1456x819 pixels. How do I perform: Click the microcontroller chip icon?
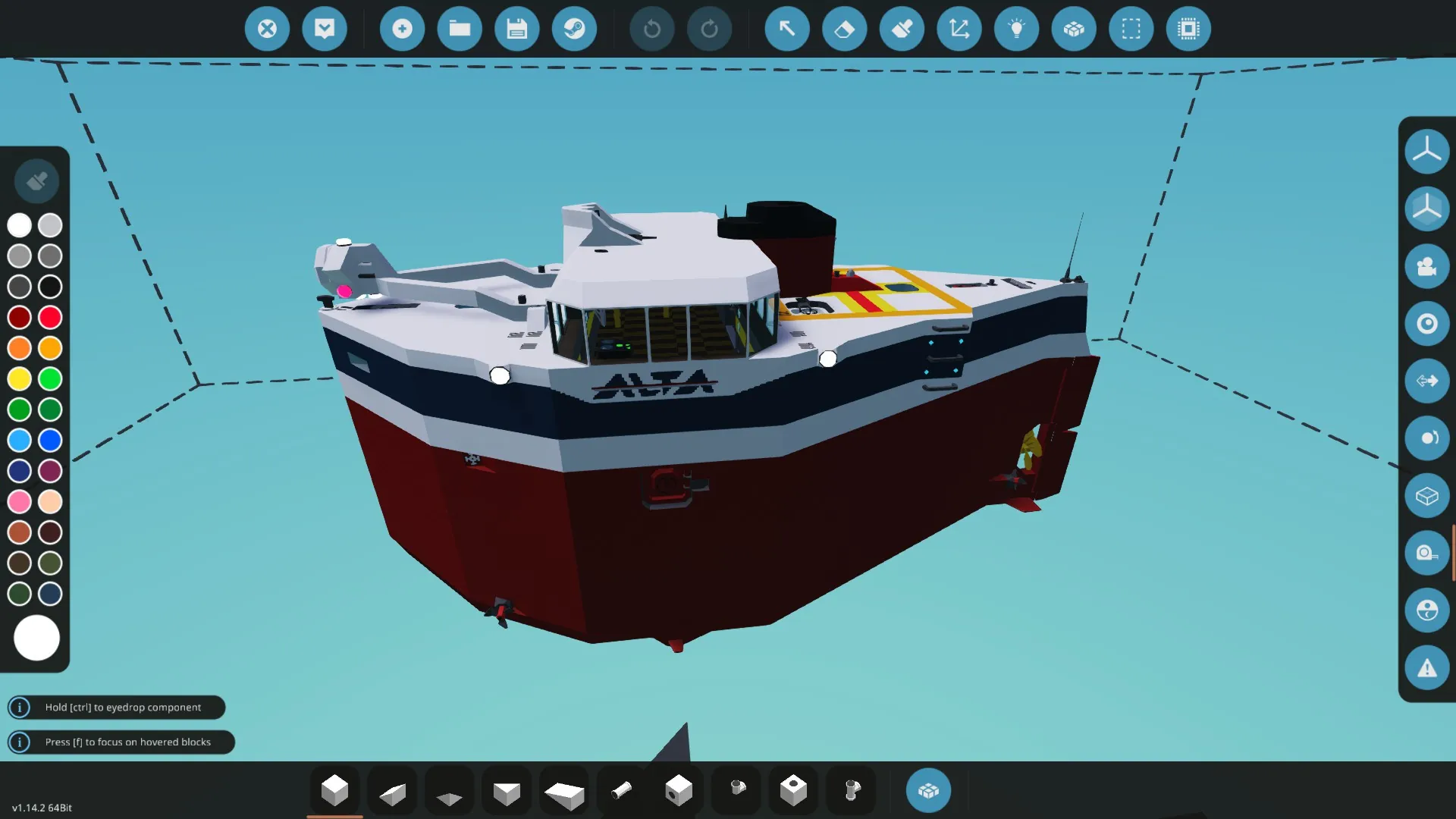1188,29
